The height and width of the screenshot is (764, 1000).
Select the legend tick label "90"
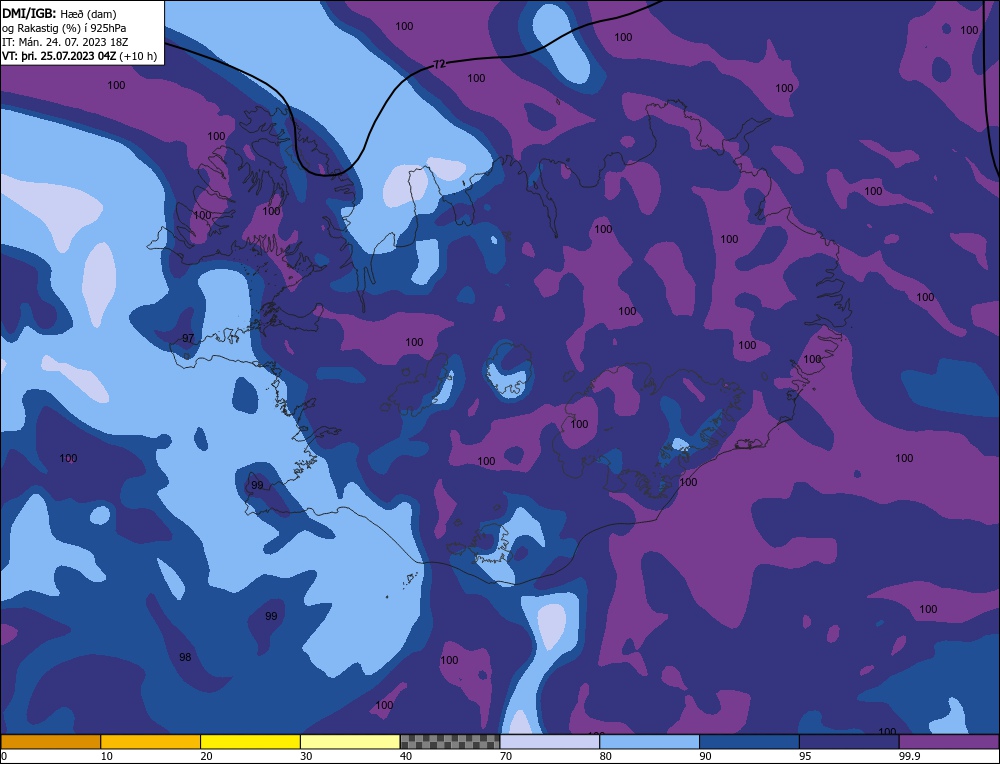[705, 756]
